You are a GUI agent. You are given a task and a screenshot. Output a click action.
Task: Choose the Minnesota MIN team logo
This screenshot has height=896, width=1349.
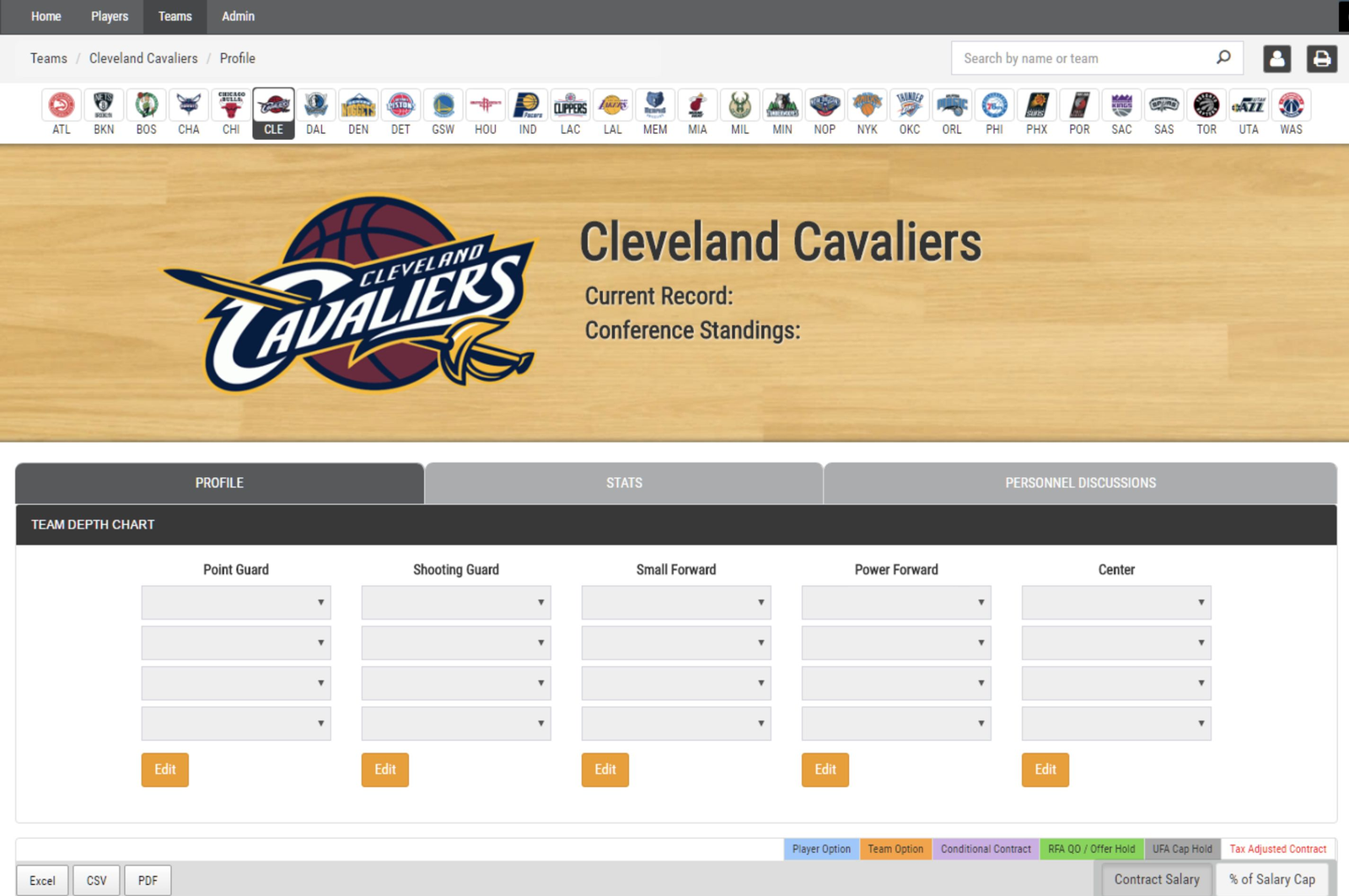pos(782,113)
